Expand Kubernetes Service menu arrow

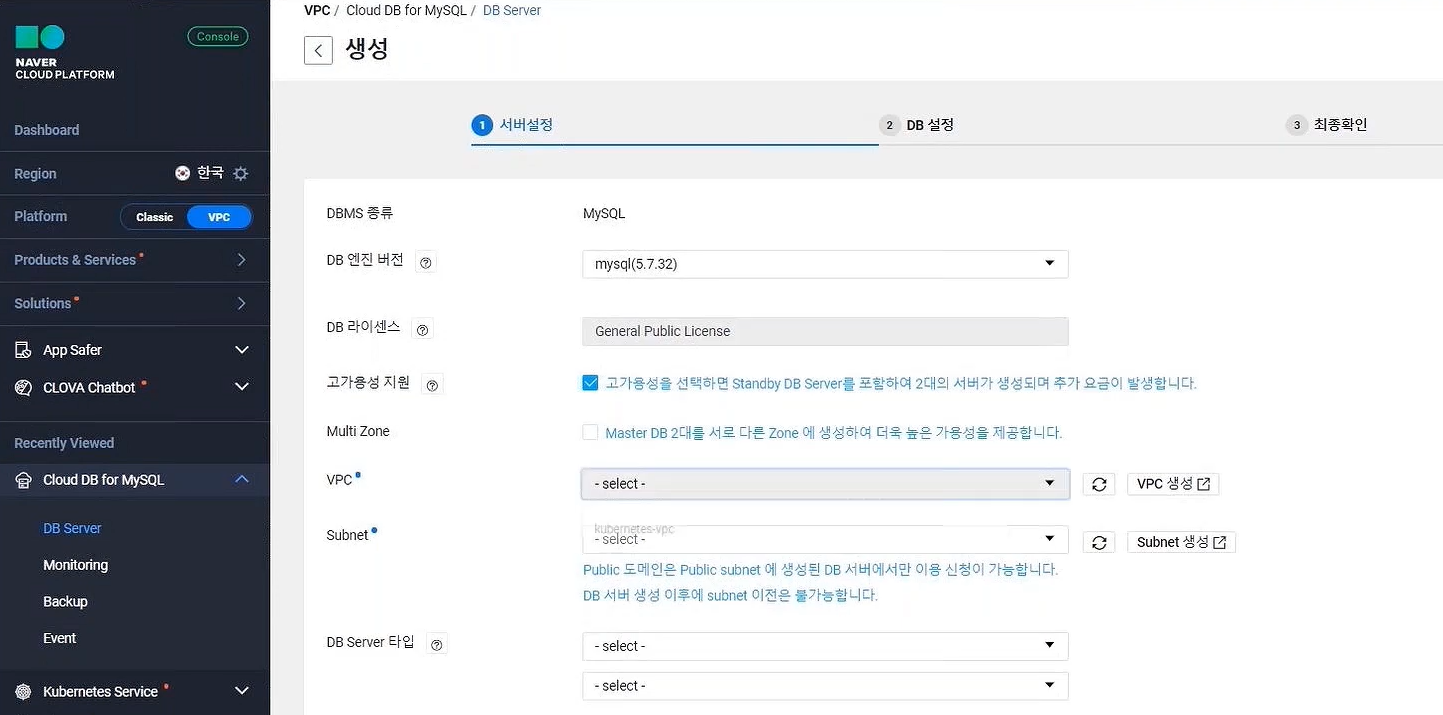coord(241,691)
